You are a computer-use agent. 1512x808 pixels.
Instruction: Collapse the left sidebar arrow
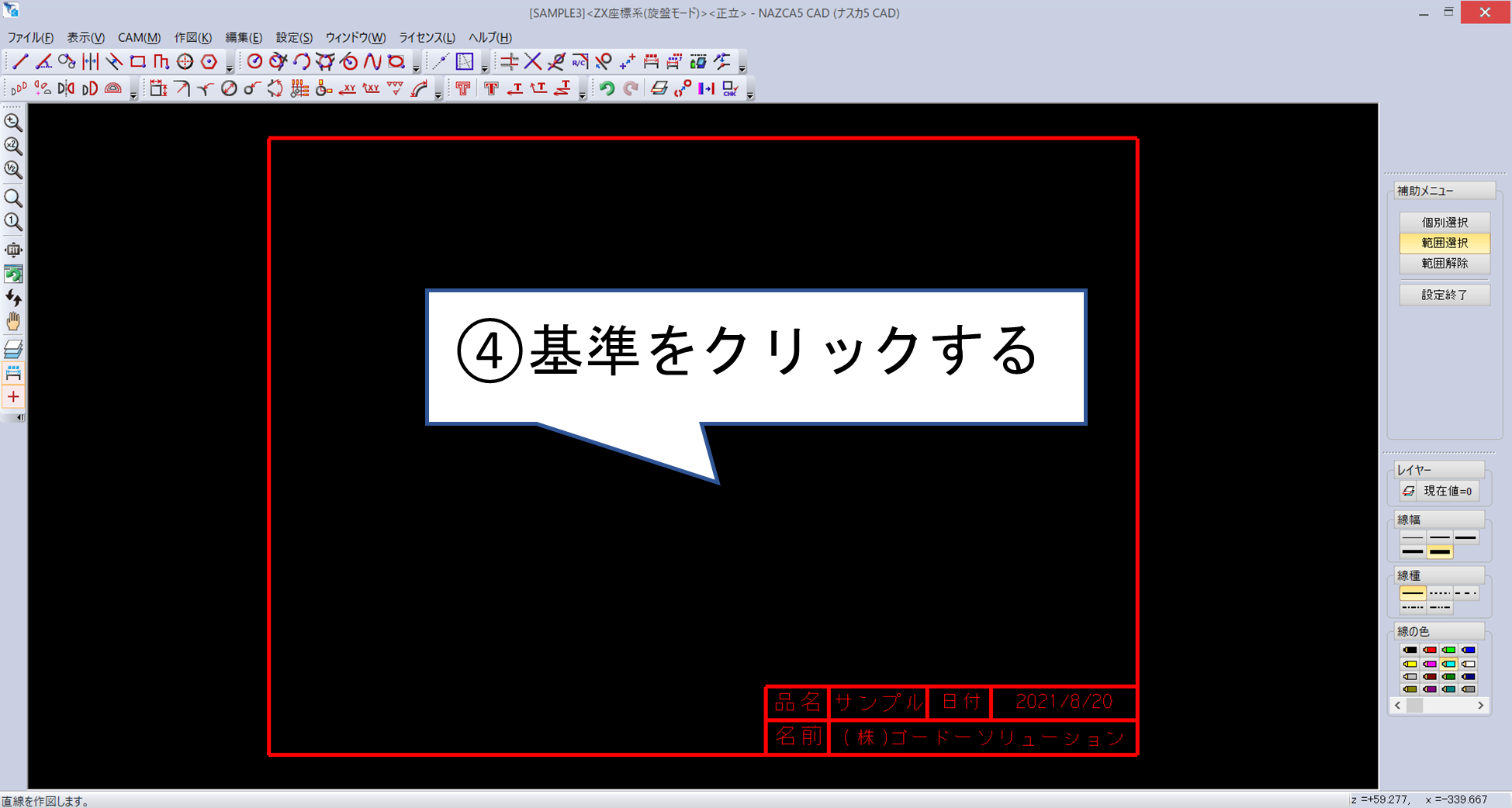(20, 417)
